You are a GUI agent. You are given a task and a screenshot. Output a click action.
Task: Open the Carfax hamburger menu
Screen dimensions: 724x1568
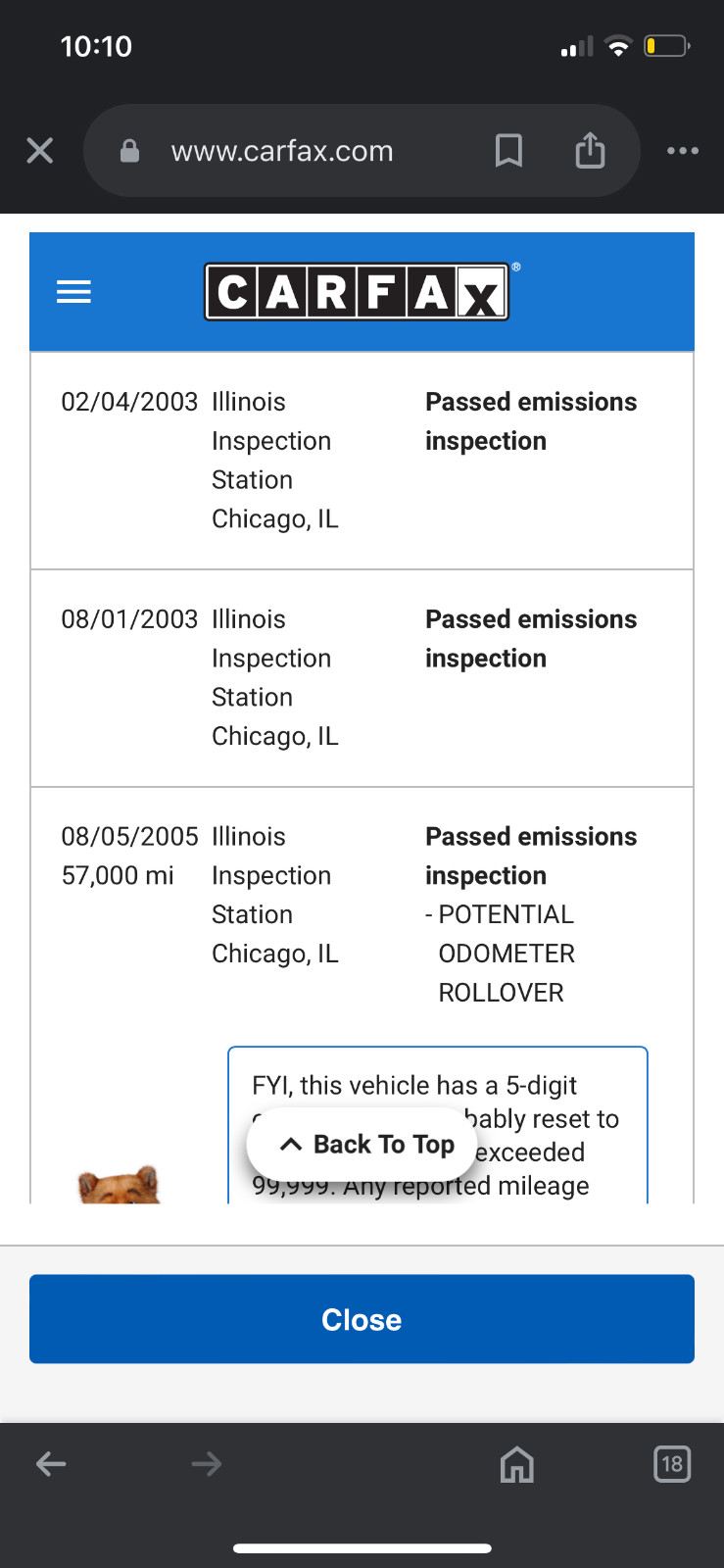point(73,292)
